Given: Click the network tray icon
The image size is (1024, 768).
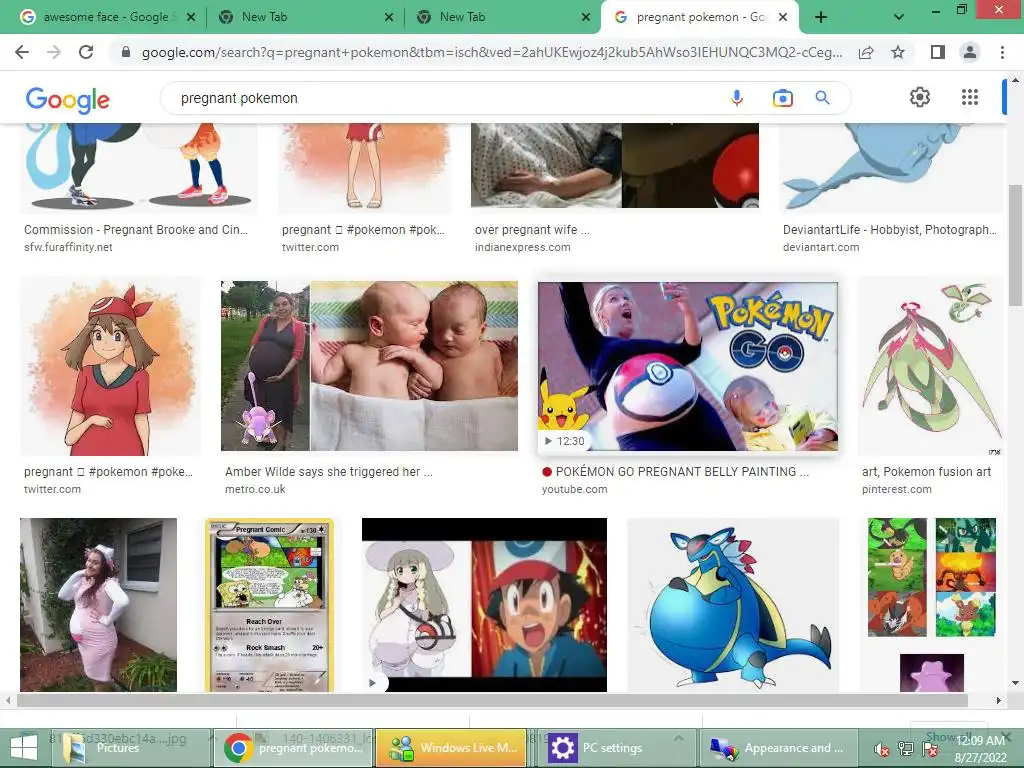Looking at the screenshot, I should click(906, 749).
